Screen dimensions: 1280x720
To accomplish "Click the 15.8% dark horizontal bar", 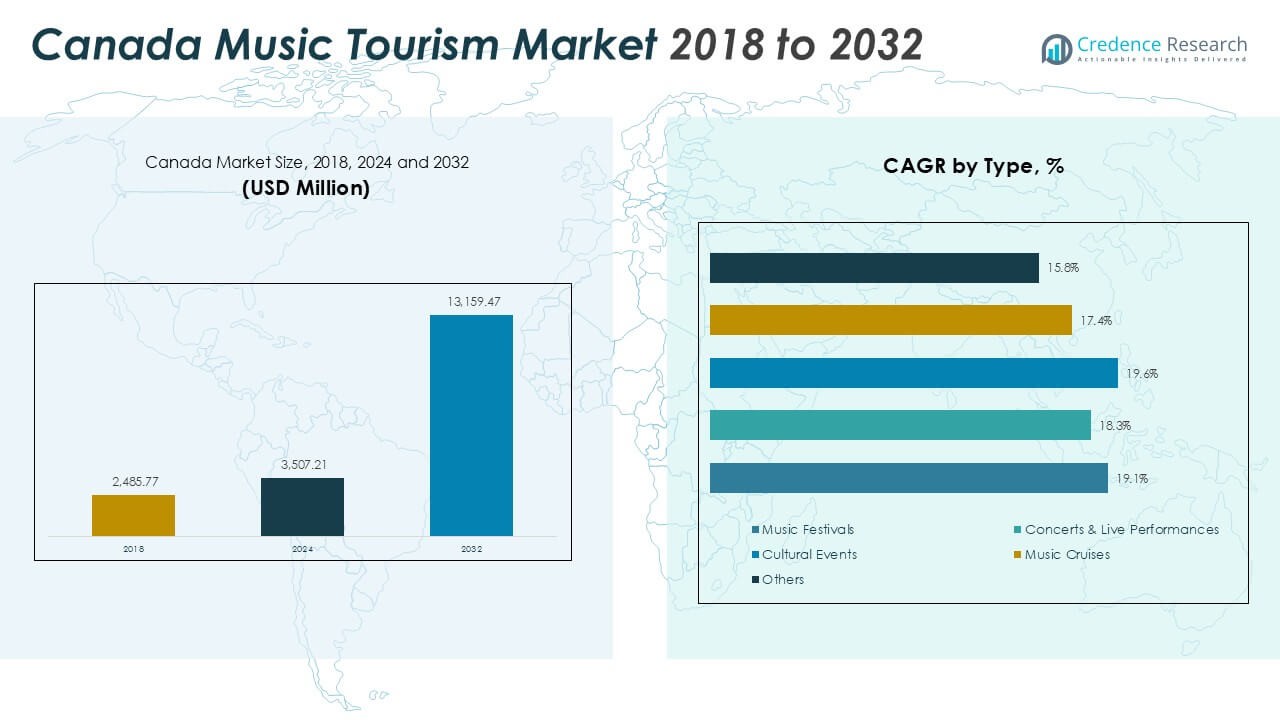I will click(874, 268).
